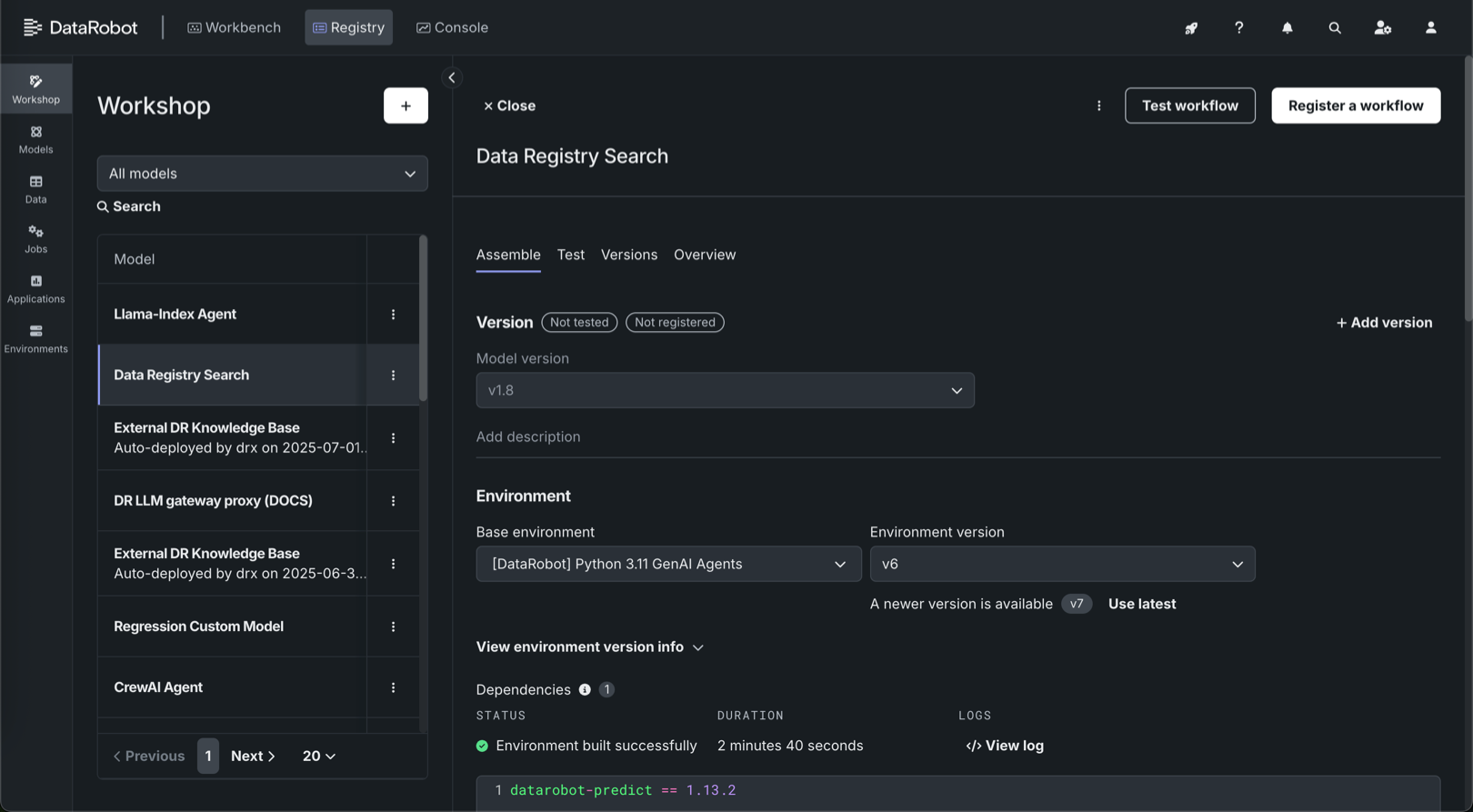Expand the Model version v1.8 dropdown
This screenshot has width=1473, height=812.
point(725,390)
